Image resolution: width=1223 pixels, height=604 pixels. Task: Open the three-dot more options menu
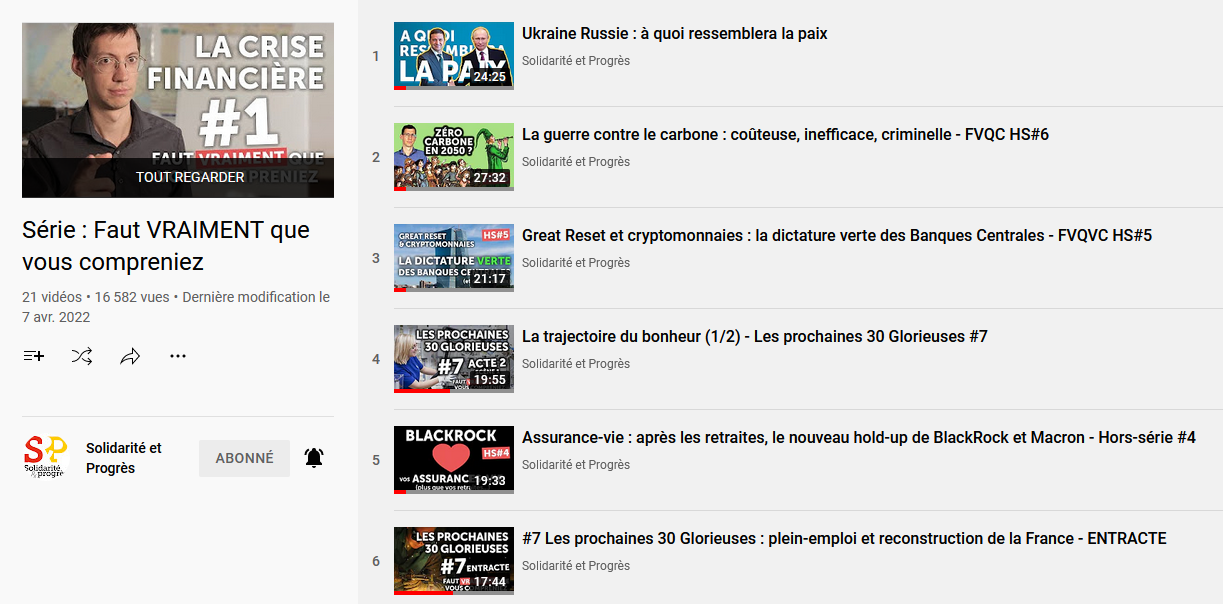pos(178,356)
